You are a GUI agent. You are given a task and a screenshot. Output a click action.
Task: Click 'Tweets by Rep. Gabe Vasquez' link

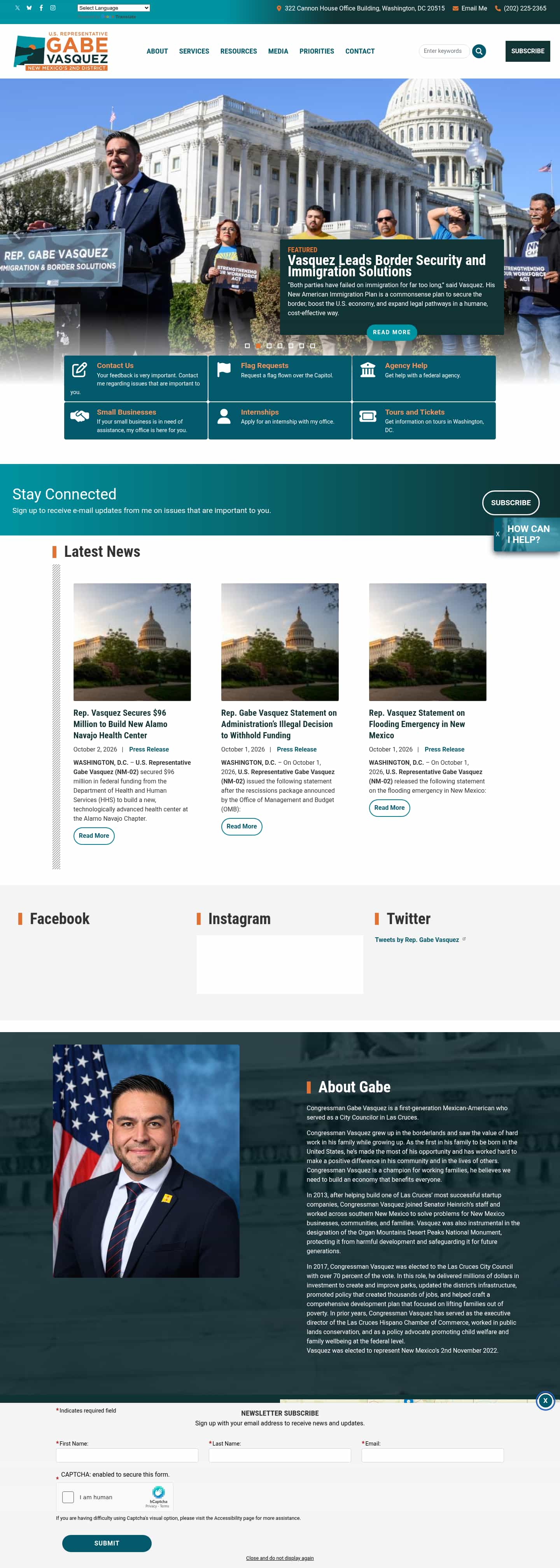[x=417, y=940]
